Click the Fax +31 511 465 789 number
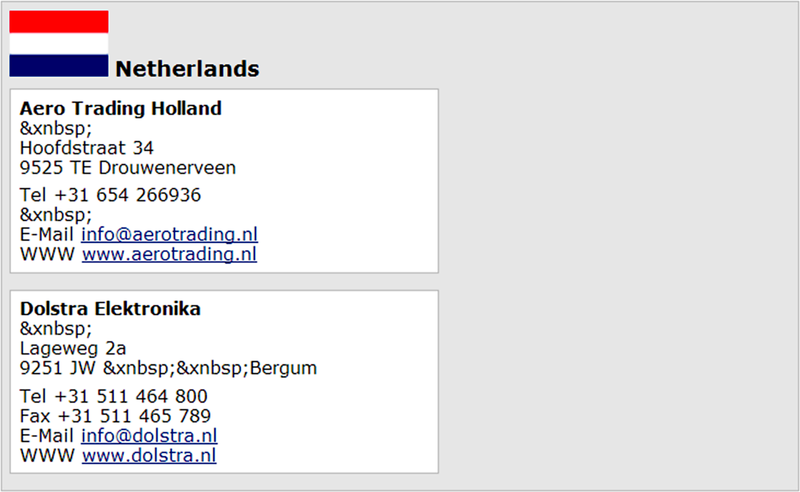The width and height of the screenshot is (800, 492). click(x=115, y=416)
